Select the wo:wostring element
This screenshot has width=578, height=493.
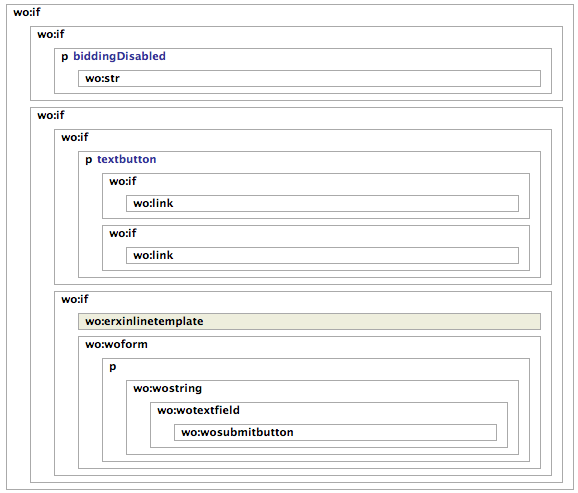click(167, 389)
